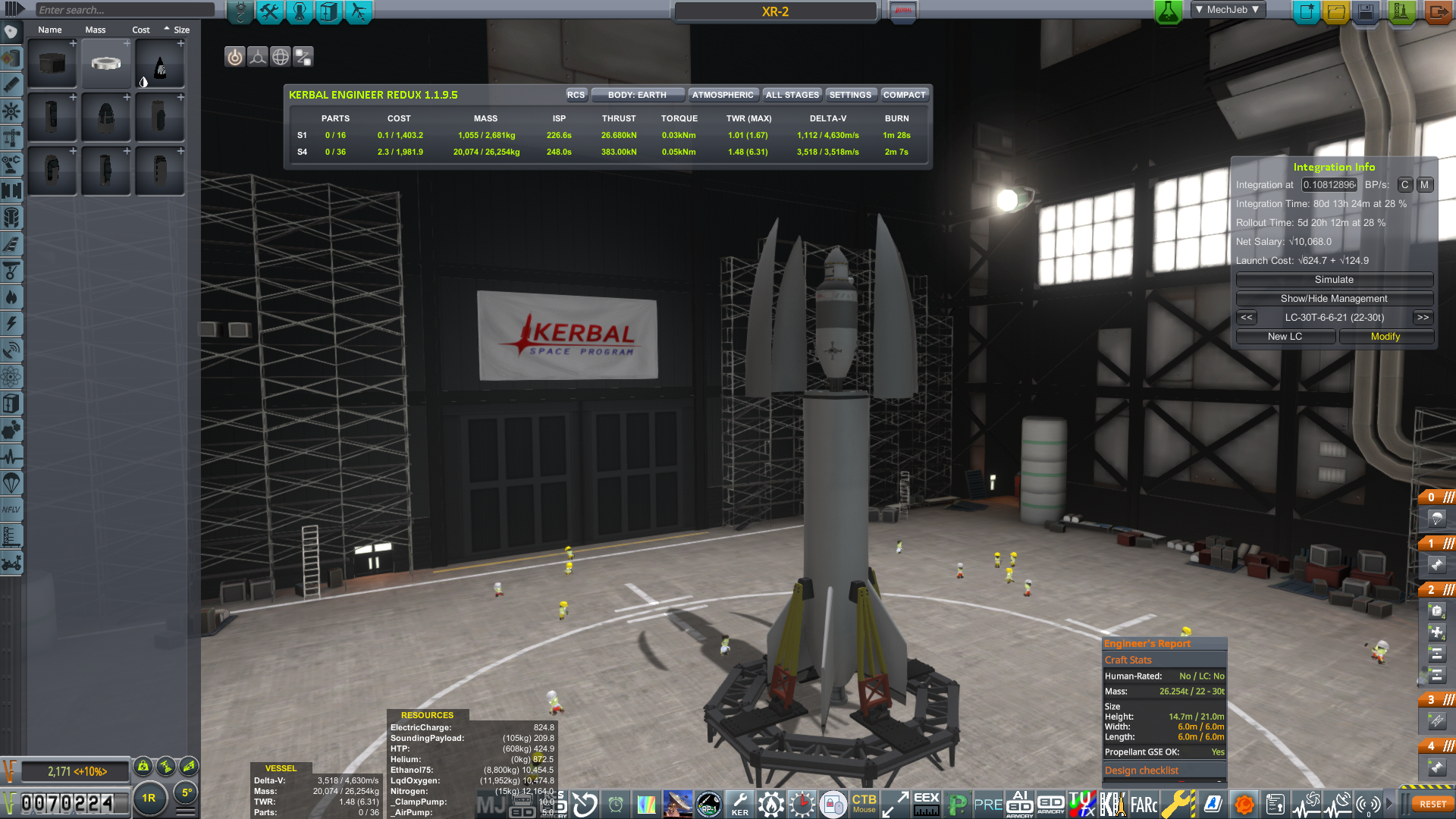
Task: Toggle the symmetry mode 1R button
Action: tap(149, 798)
